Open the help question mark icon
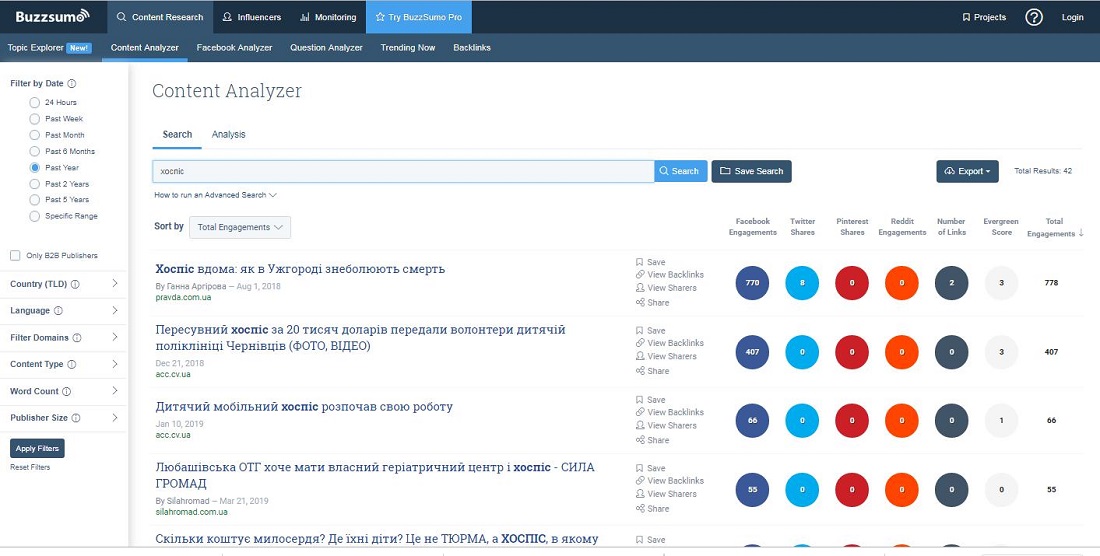Screen dimensions: 1100x556 click(x=1033, y=17)
